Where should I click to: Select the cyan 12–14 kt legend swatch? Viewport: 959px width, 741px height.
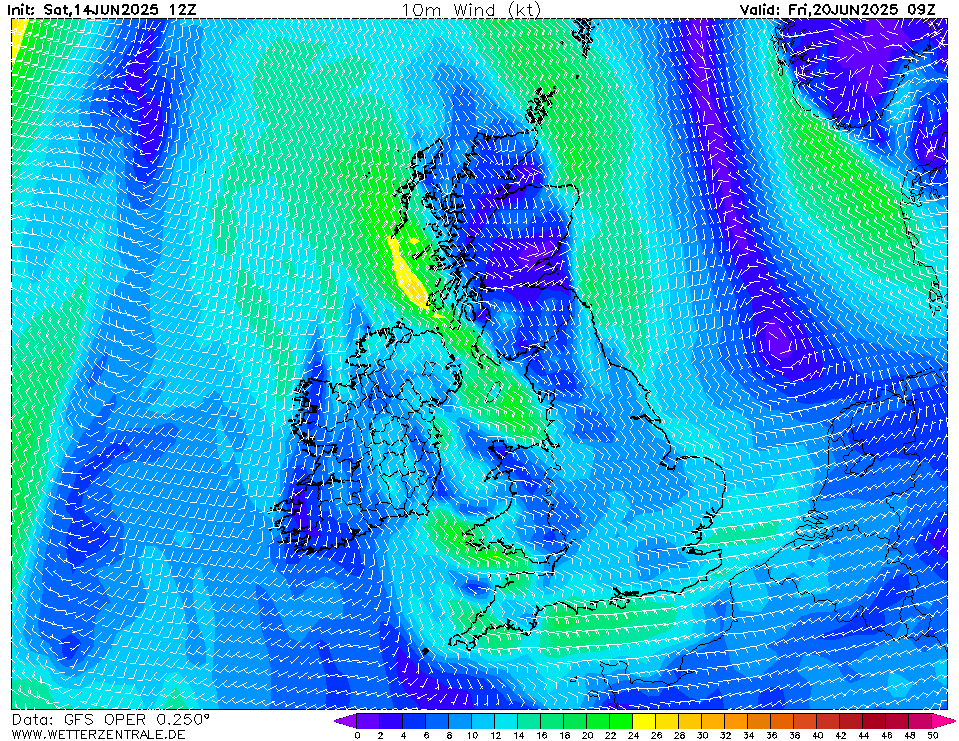[x=506, y=721]
